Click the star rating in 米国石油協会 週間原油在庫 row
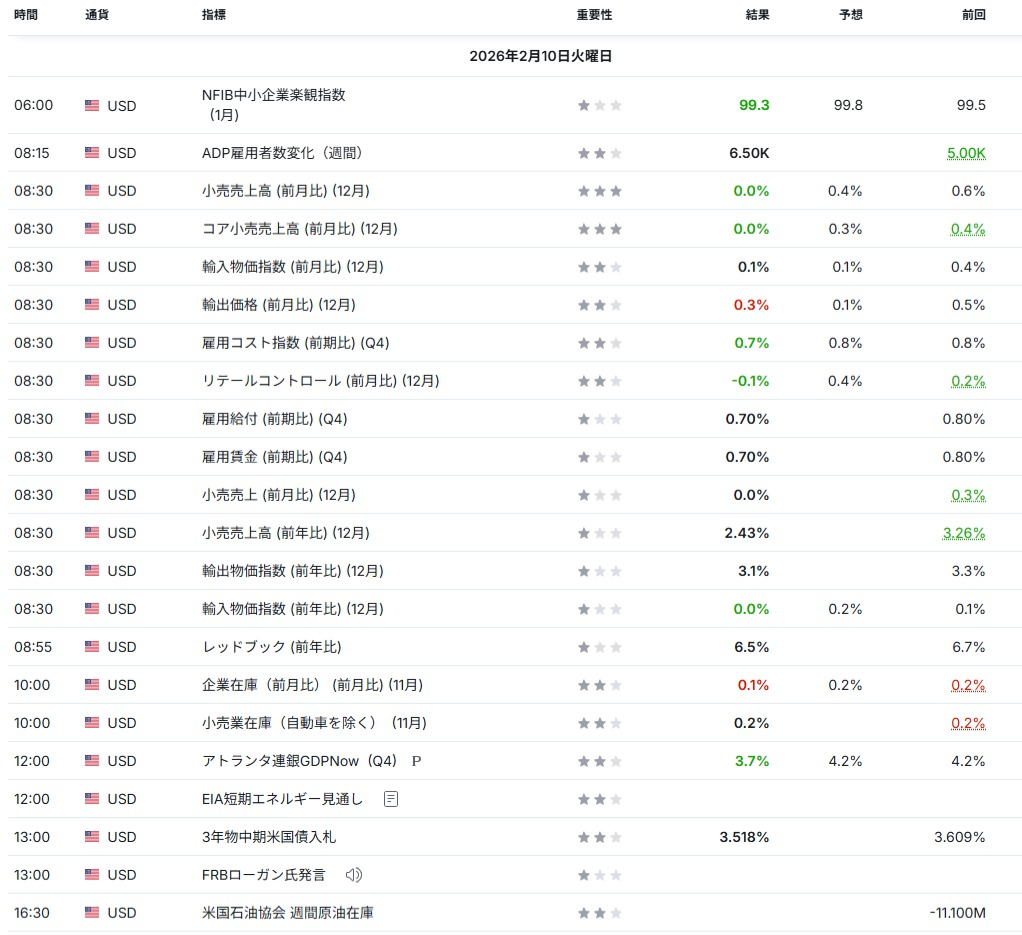The image size is (1022, 935). (x=600, y=913)
